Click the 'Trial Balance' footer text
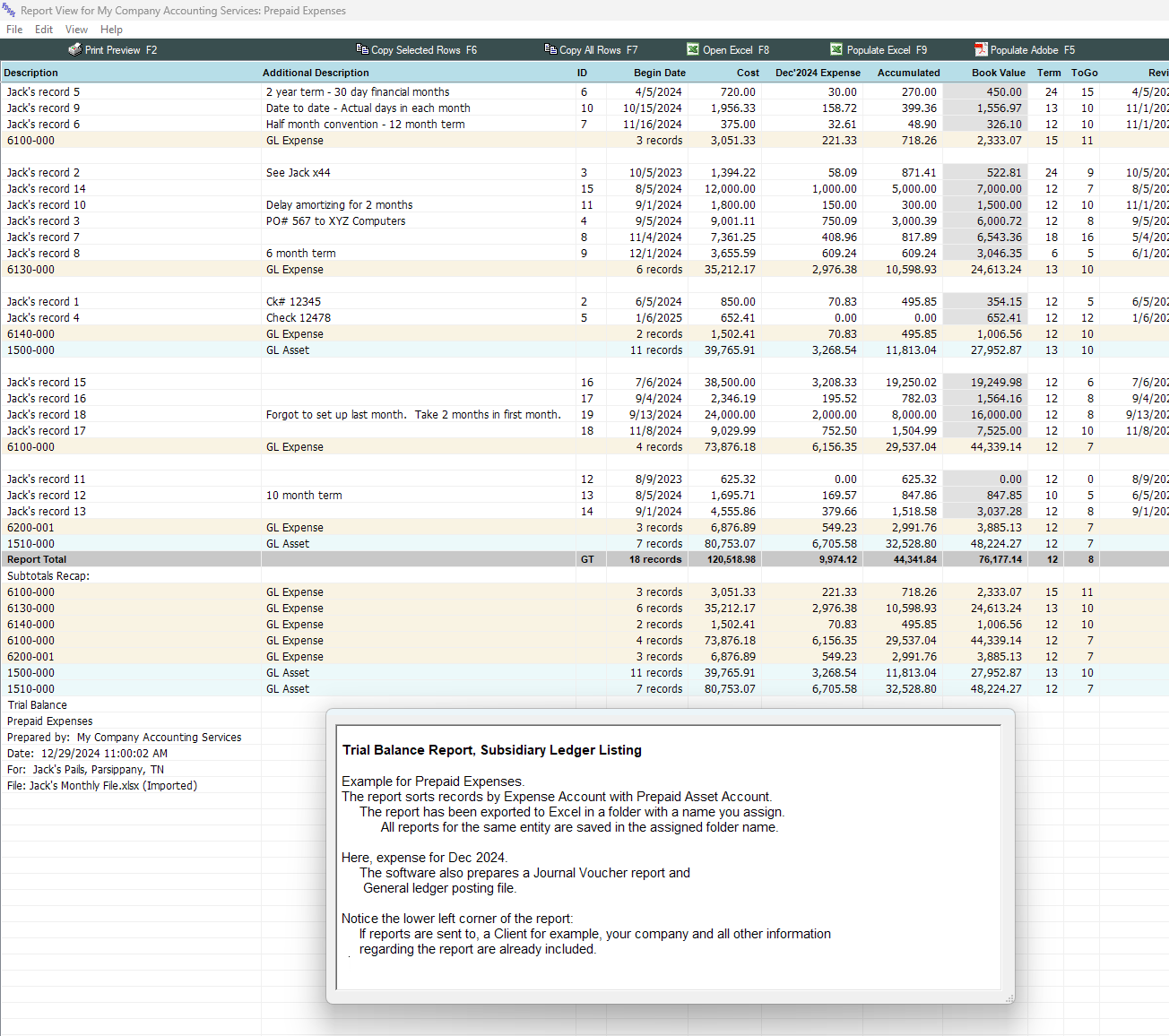 pos(37,704)
